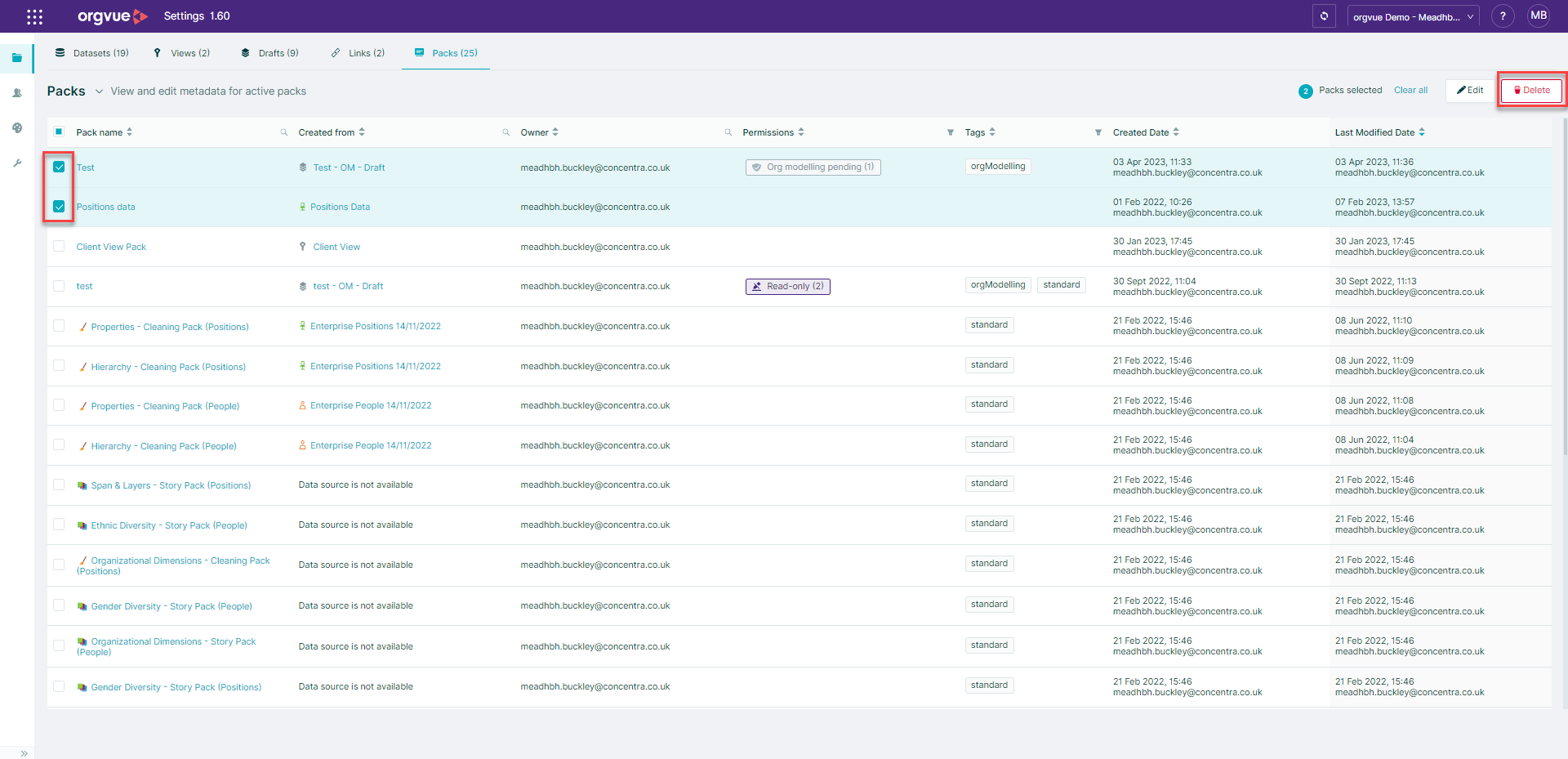This screenshot has width=1568, height=759.
Task: Open the help question mark icon
Action: pos(1503,16)
